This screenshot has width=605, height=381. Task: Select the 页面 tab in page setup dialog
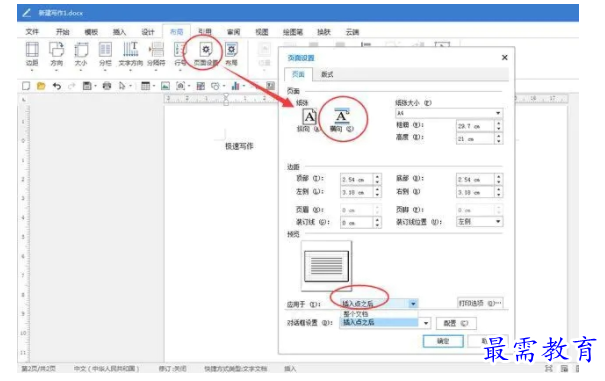298,74
